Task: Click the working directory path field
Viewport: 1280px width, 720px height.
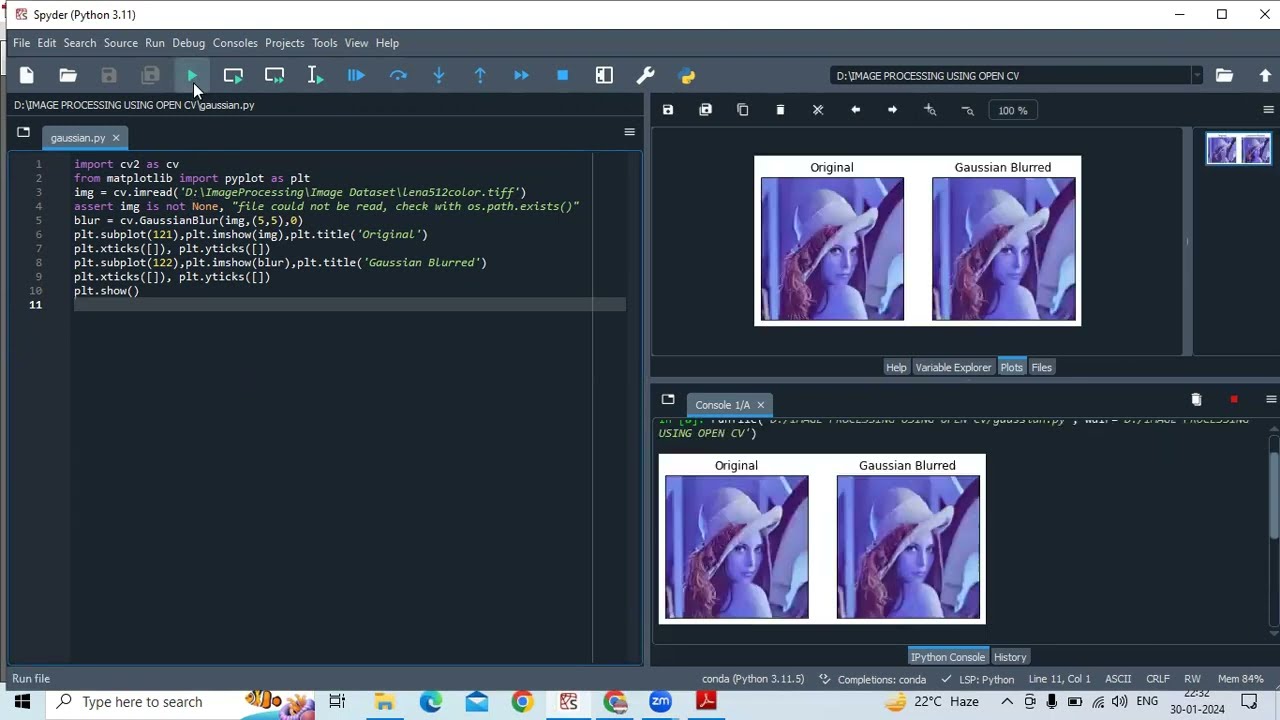Action: tap(1010, 76)
